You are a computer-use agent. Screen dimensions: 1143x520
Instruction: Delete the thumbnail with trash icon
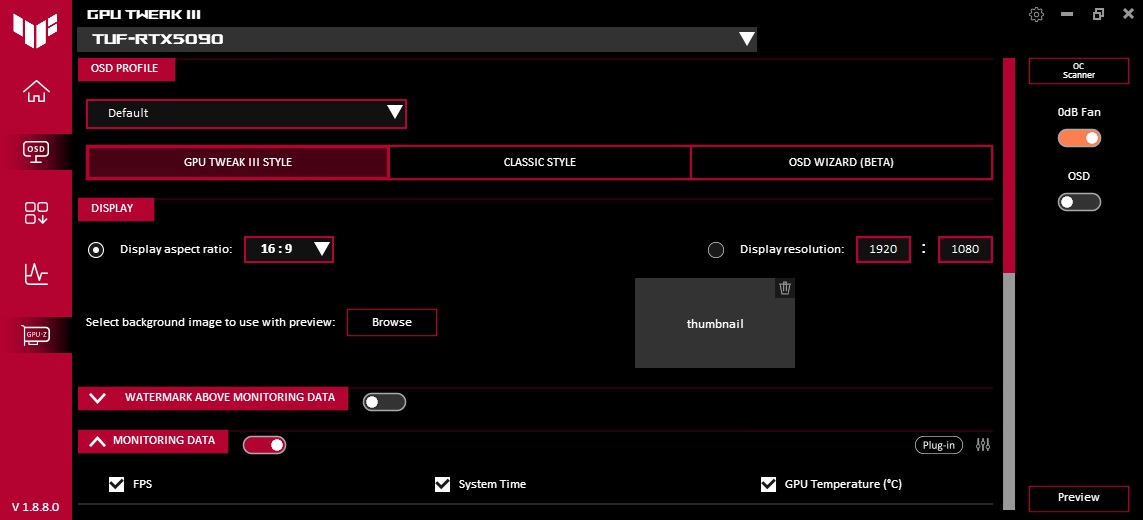coord(784,288)
